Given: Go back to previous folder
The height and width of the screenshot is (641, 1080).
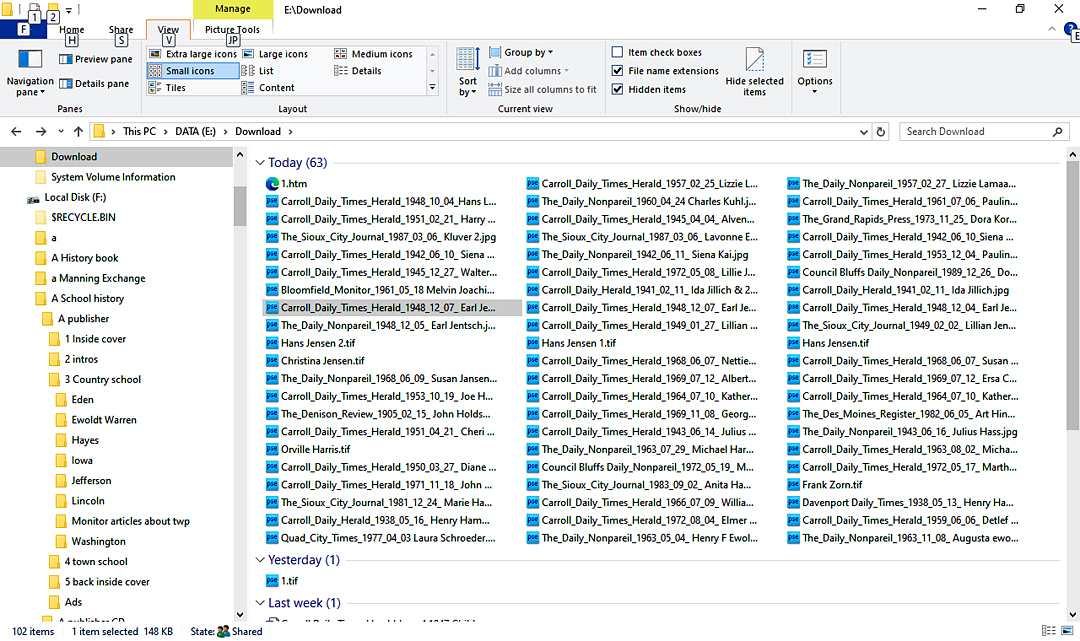Looking at the screenshot, I should click(x=17, y=132).
